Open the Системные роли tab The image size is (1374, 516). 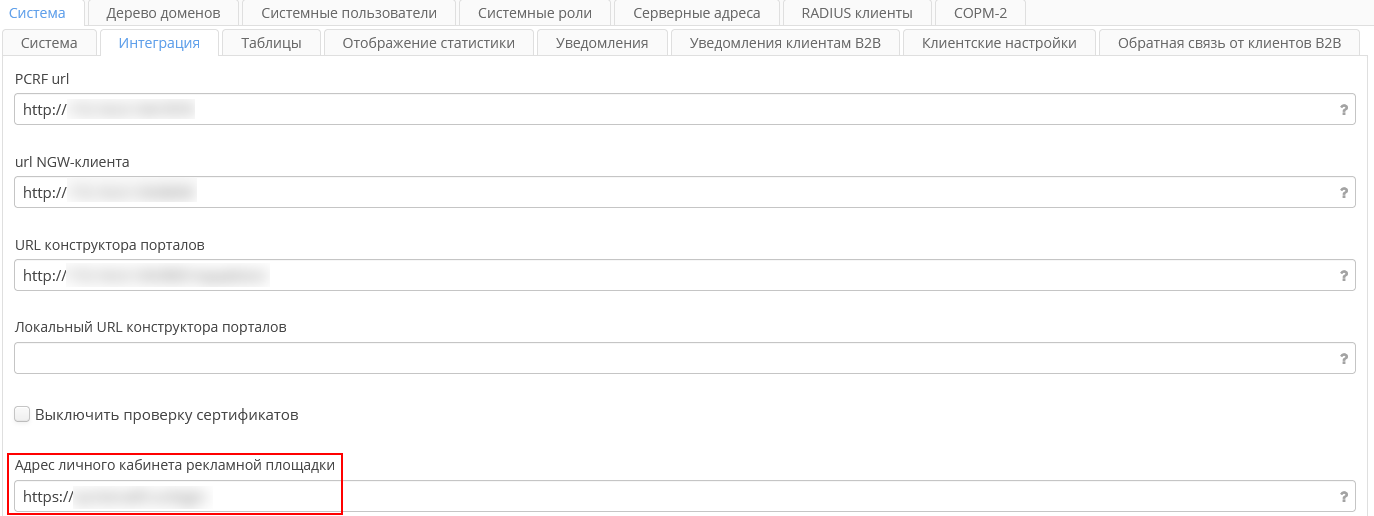tap(535, 13)
